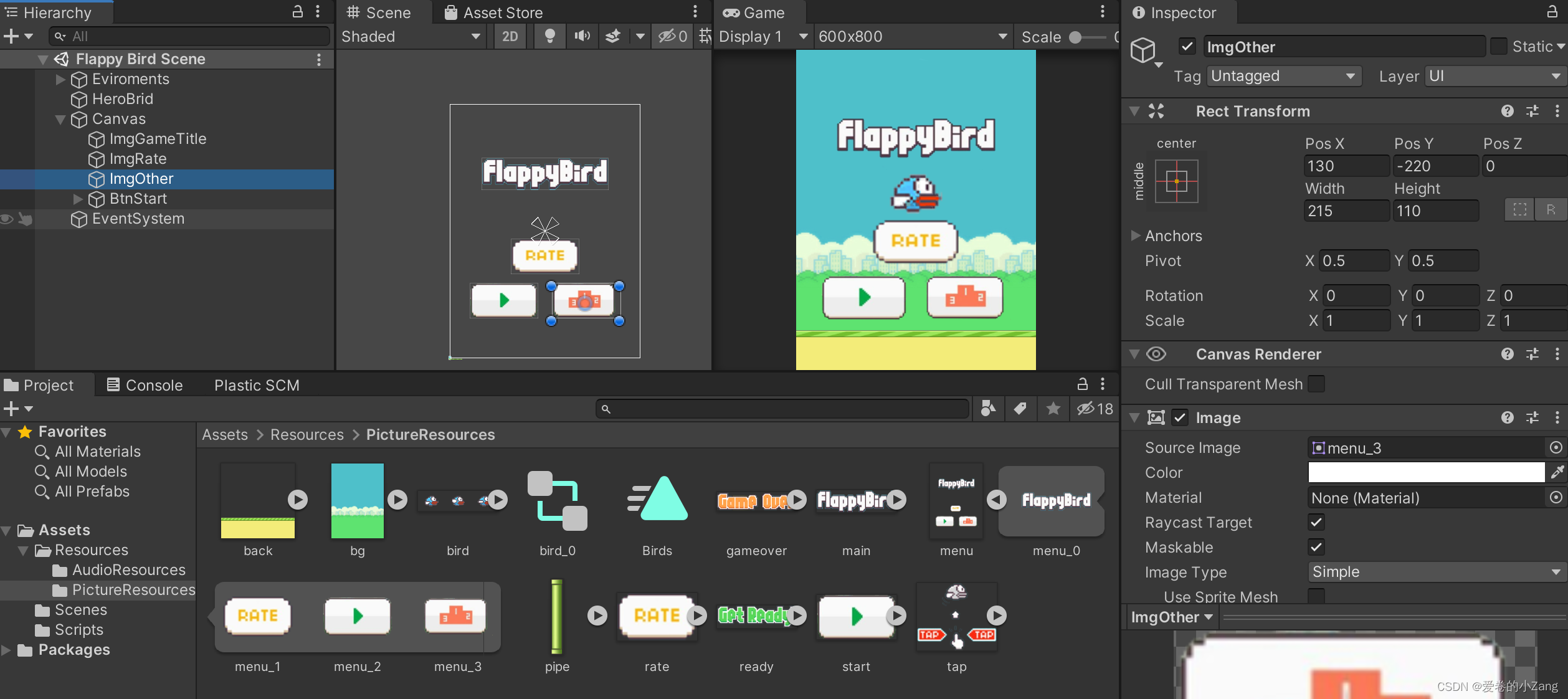
Task: Click Pos X input field
Action: (x=1346, y=166)
